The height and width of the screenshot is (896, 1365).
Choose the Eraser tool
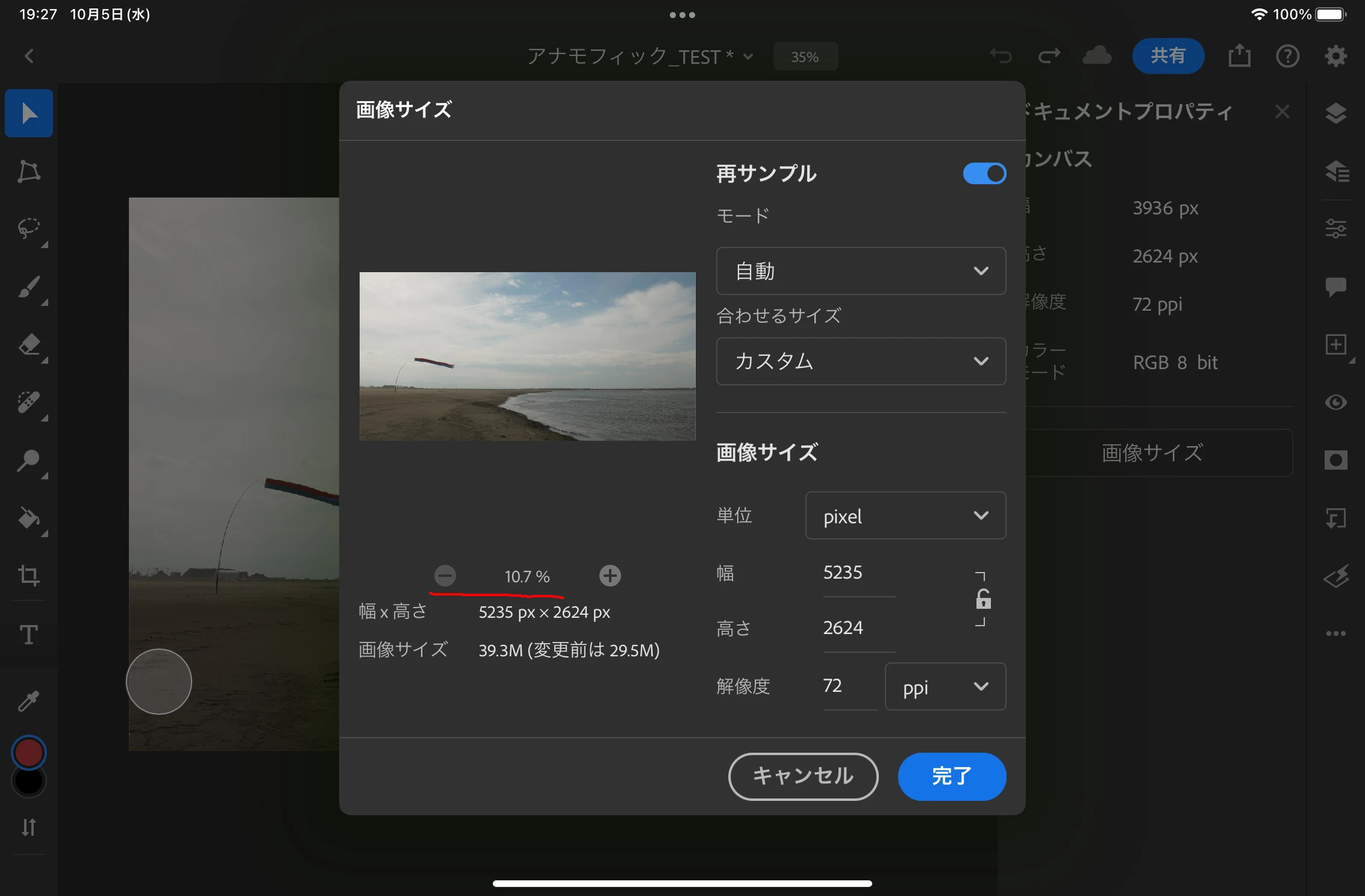29,345
